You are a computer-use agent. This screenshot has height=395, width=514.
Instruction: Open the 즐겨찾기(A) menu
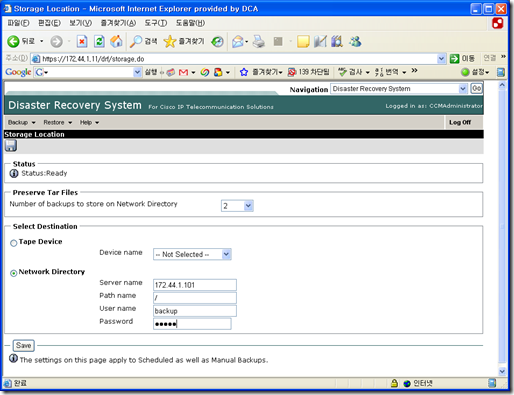pyautogui.click(x=118, y=23)
